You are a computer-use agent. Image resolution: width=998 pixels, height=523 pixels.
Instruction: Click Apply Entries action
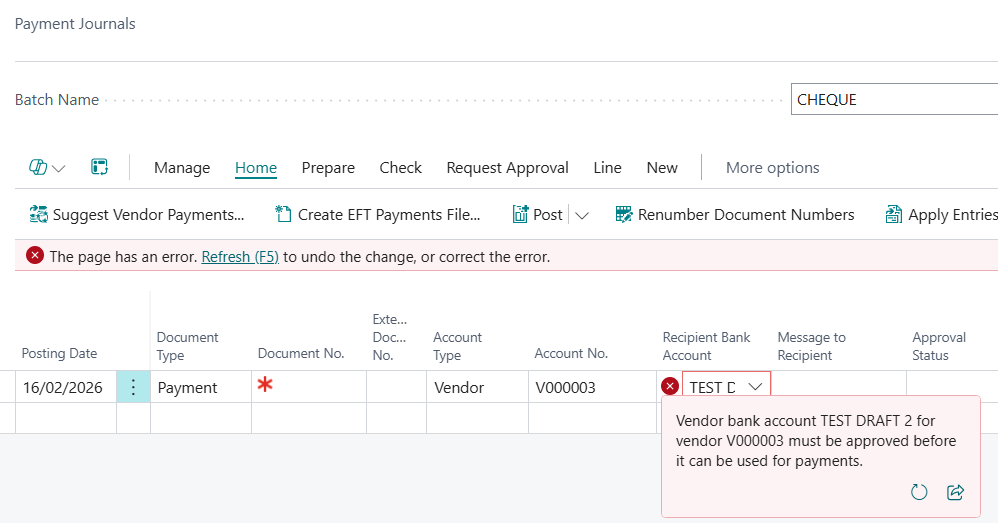tap(941, 214)
